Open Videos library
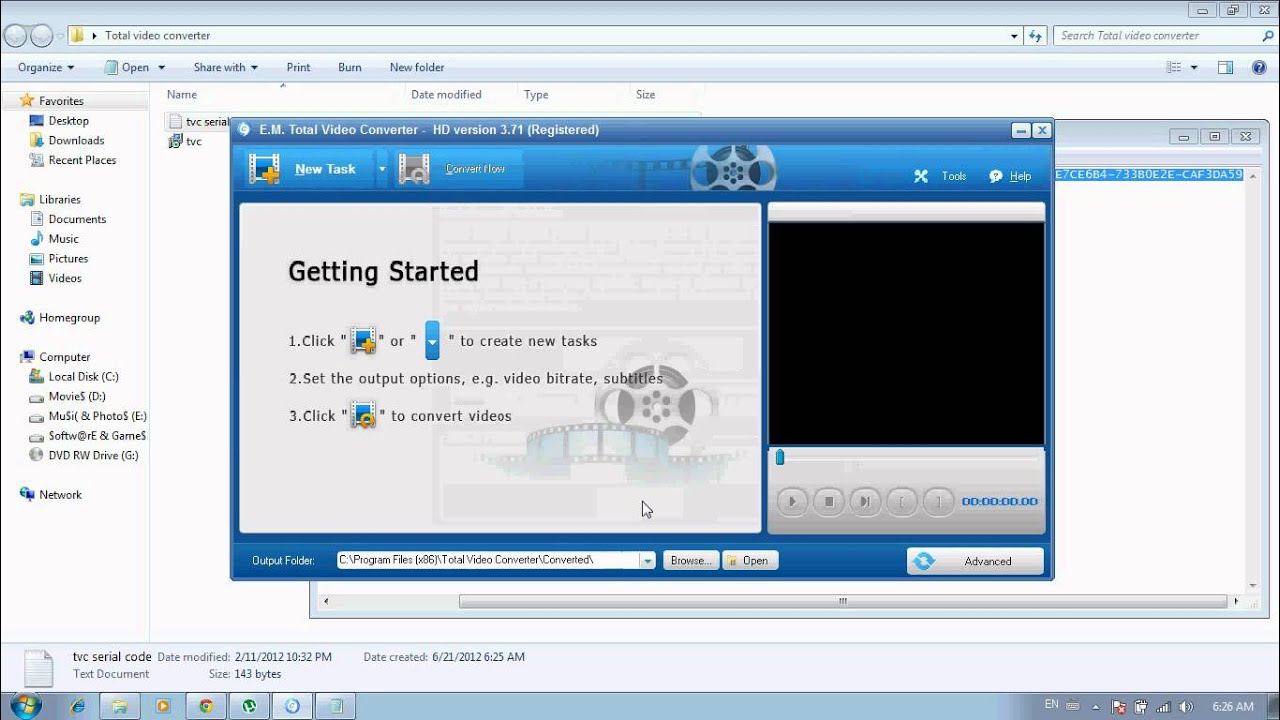The width and height of the screenshot is (1280, 720). click(65, 278)
